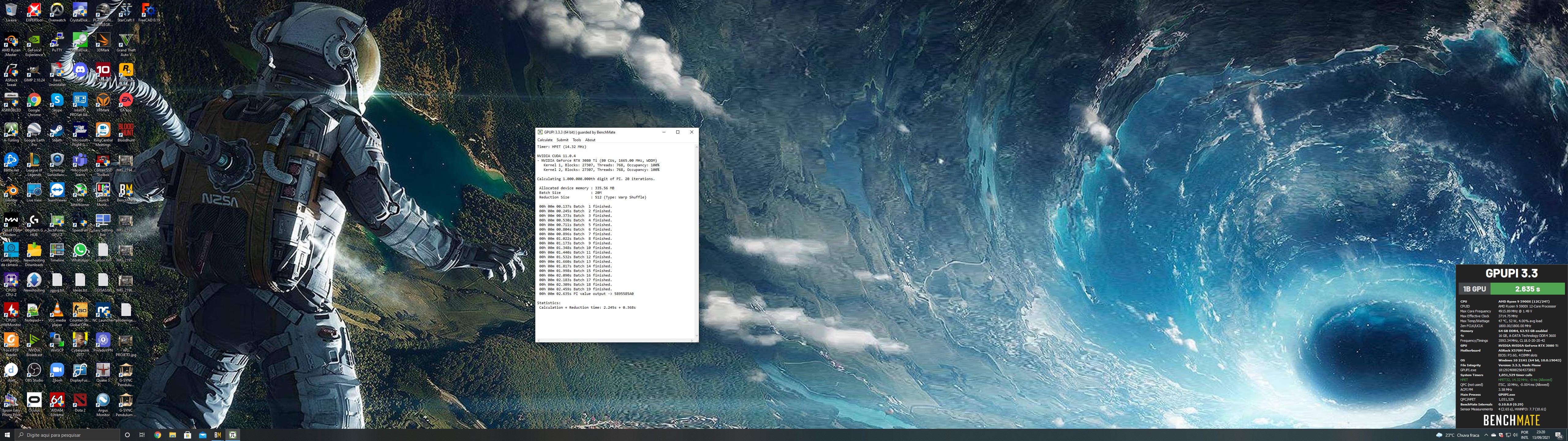Select the TeamViewer desktop icon
Viewport: 1568px width, 441px height.
pos(57,192)
